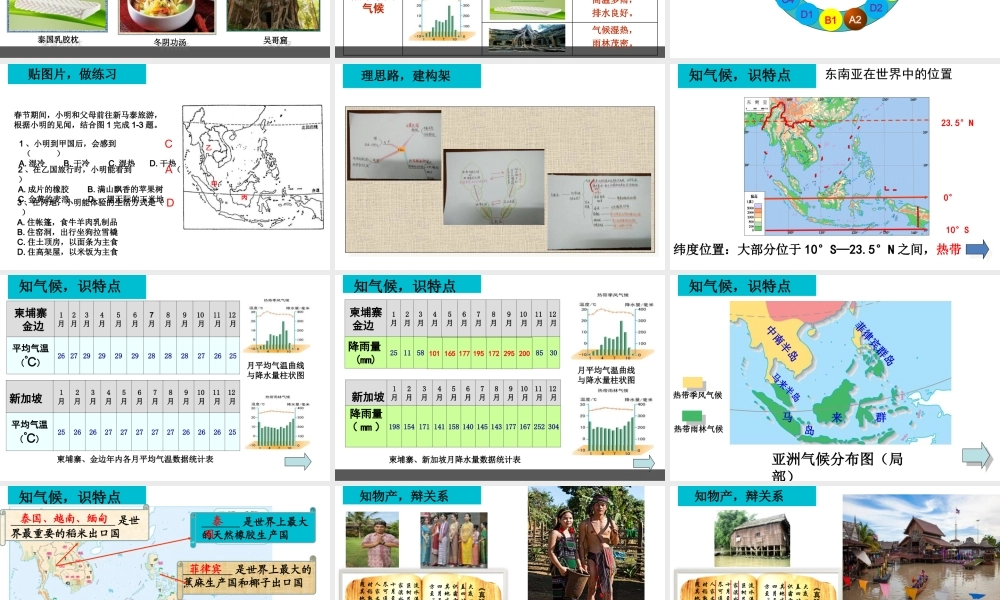Click the red answer letter C beside question 1
This screenshot has height=600, width=1000.
[x=168, y=144]
